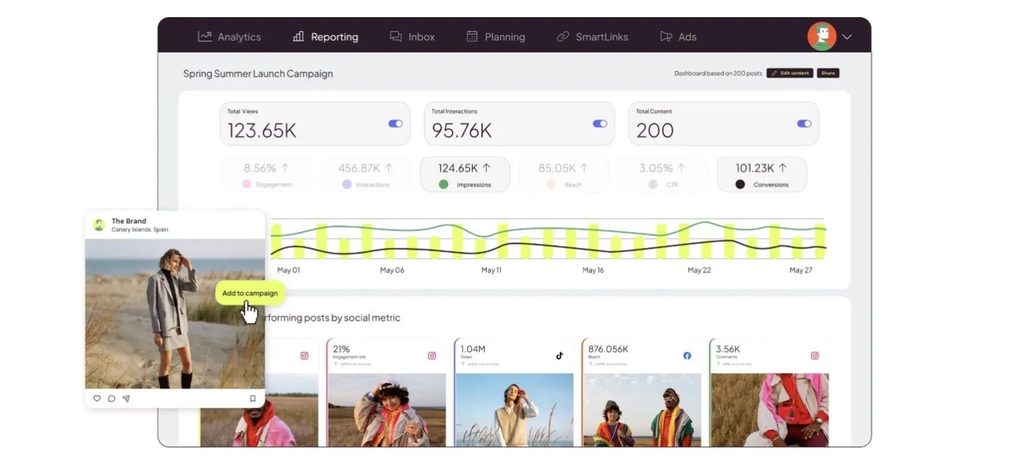The width and height of the screenshot is (1024, 475).
Task: Click the May 11 chart date label
Action: pos(491,270)
